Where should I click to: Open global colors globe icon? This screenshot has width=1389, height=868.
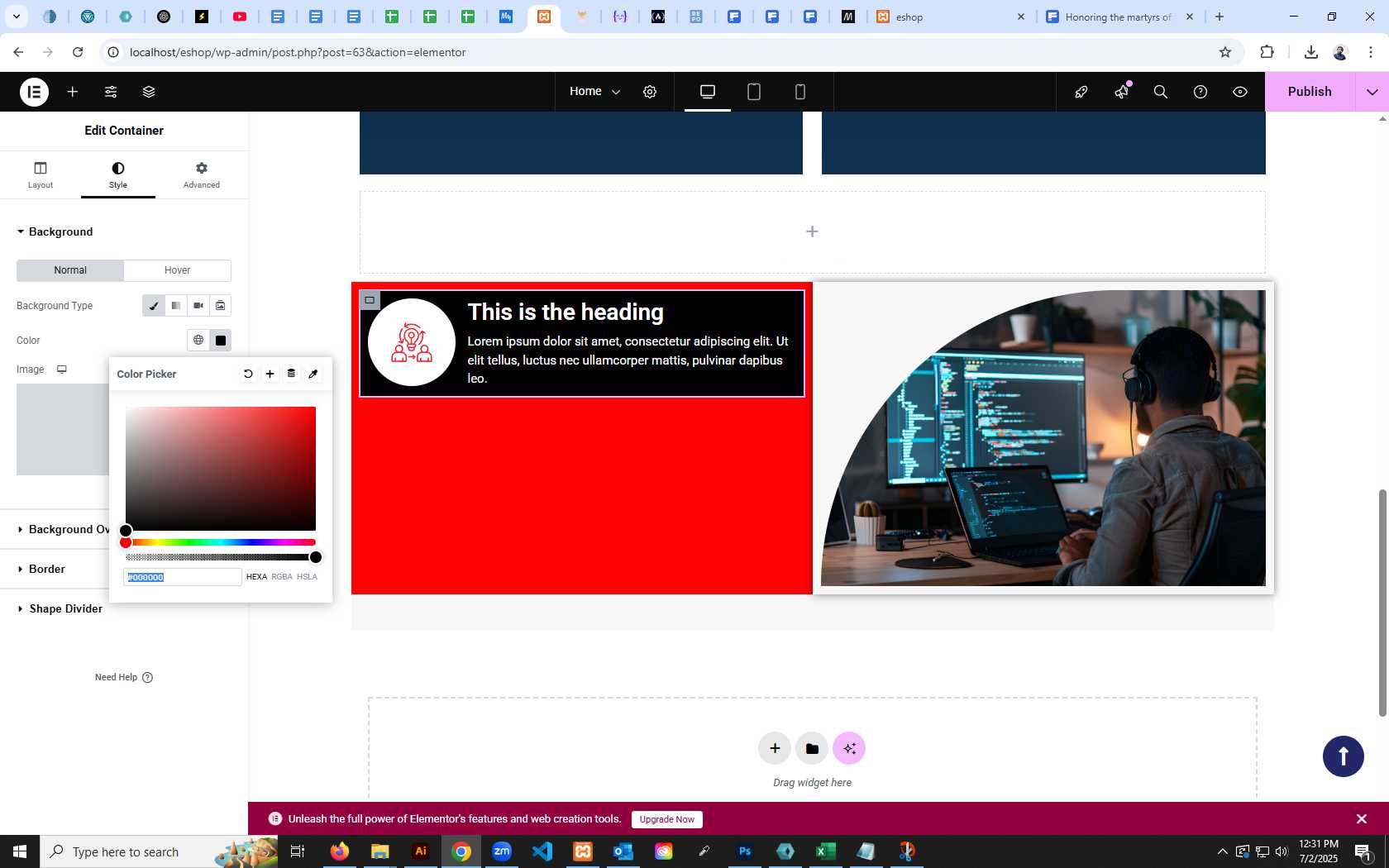click(198, 340)
